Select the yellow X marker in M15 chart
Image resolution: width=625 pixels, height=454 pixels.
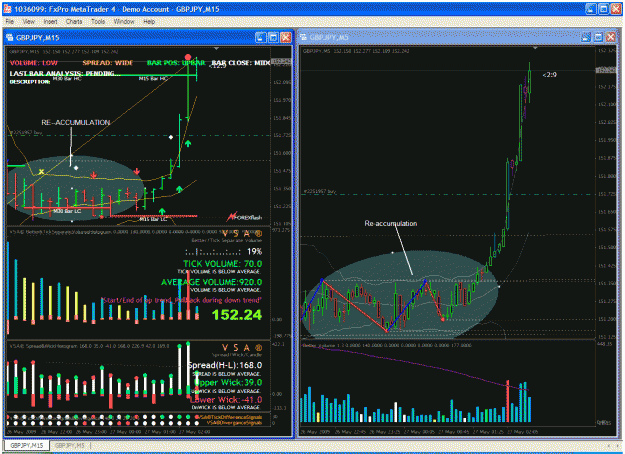pos(41,172)
